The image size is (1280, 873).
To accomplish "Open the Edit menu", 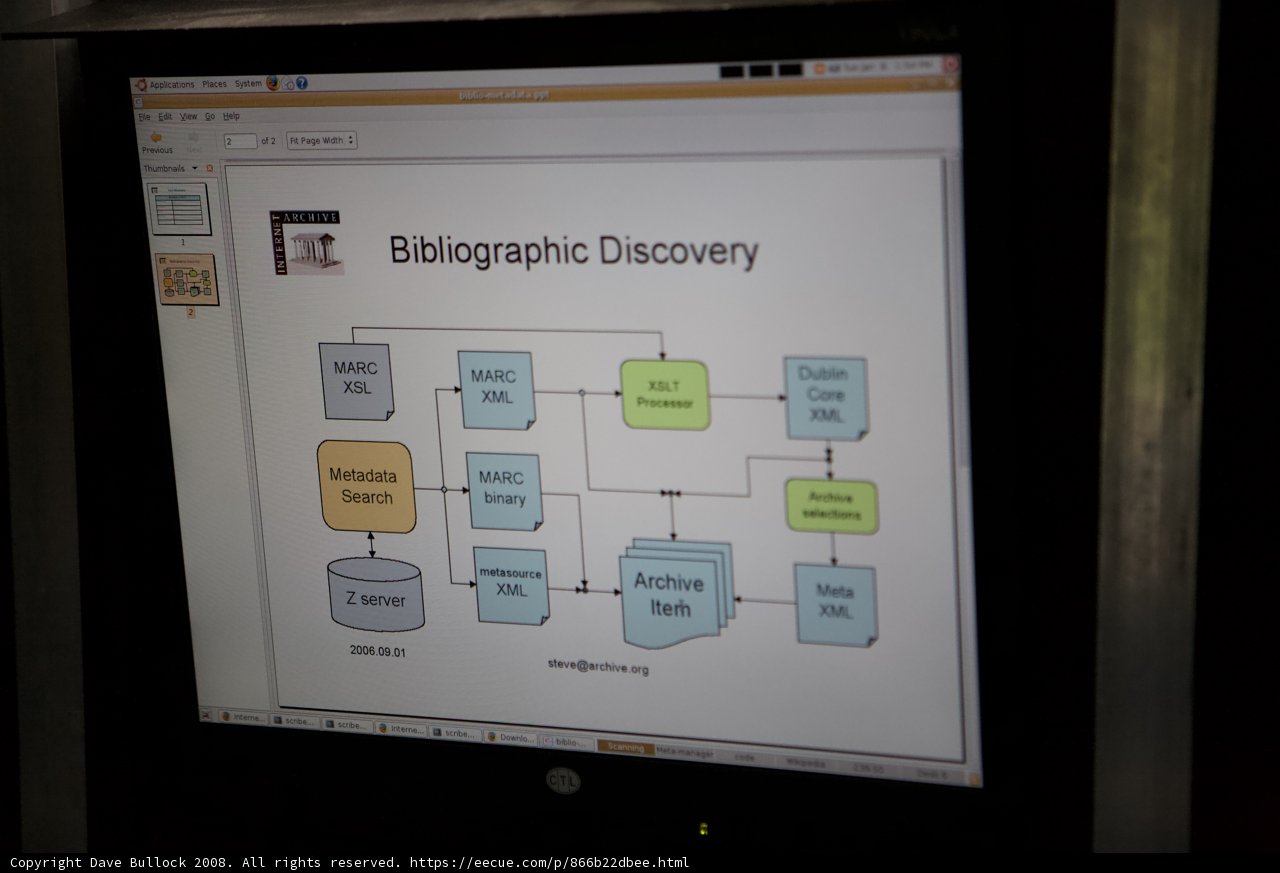I will click(165, 117).
